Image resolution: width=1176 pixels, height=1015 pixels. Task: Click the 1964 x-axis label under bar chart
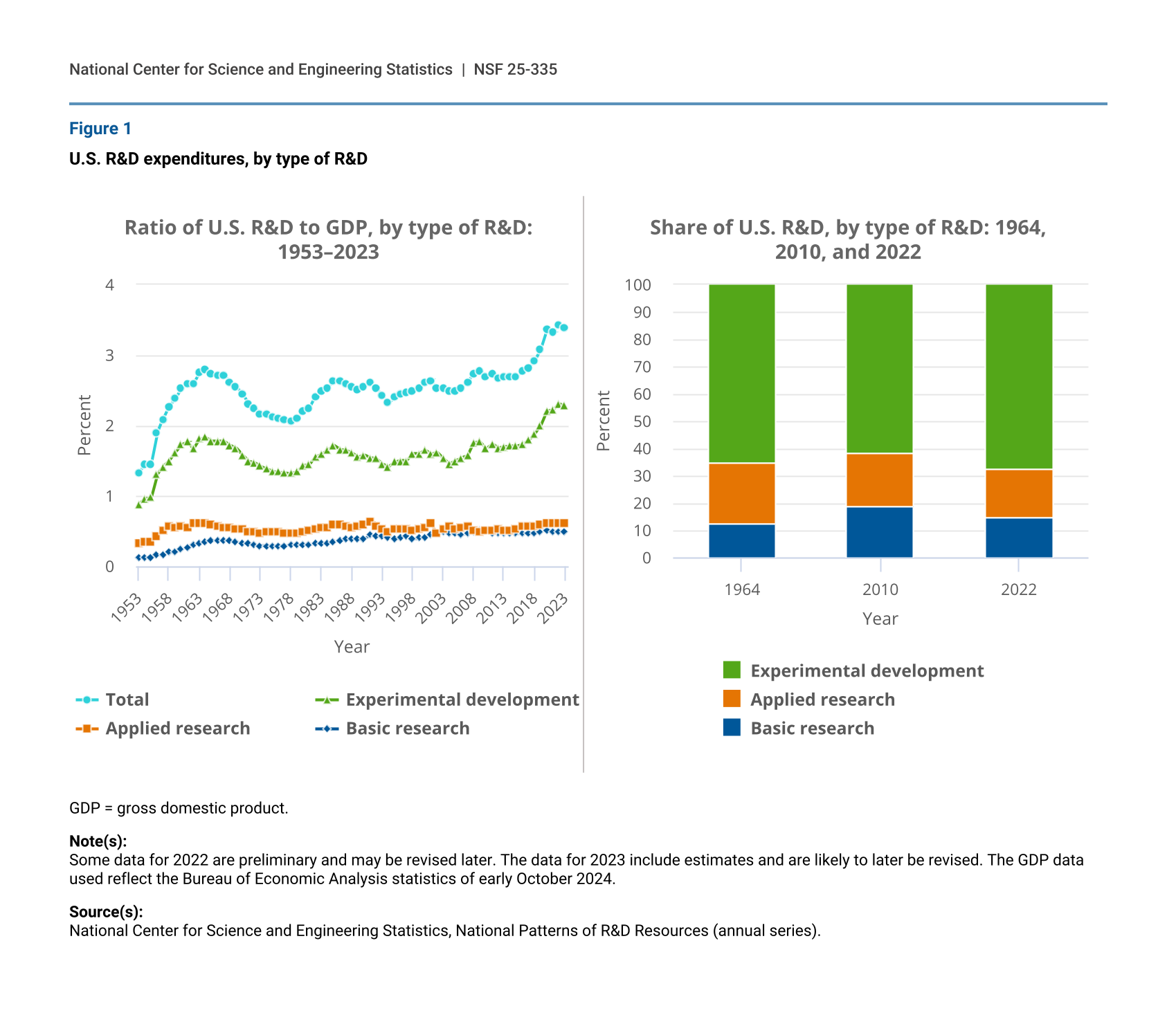click(741, 589)
